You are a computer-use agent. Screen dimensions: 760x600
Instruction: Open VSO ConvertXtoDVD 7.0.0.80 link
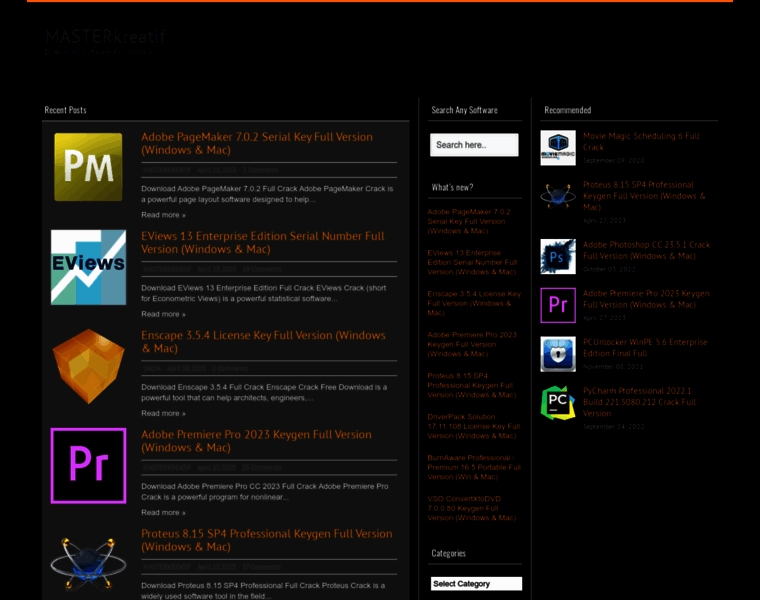472,508
